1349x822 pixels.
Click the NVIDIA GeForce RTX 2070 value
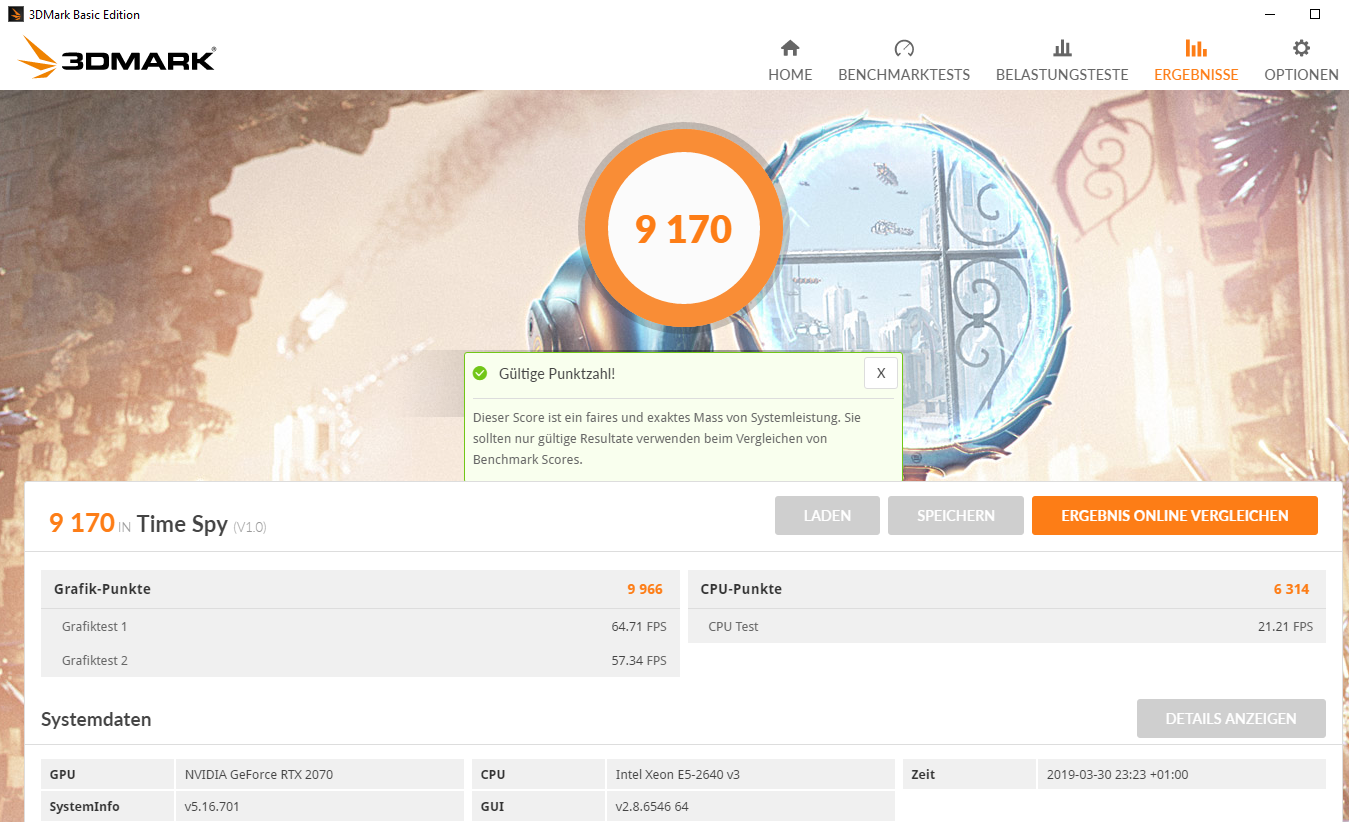[x=259, y=774]
